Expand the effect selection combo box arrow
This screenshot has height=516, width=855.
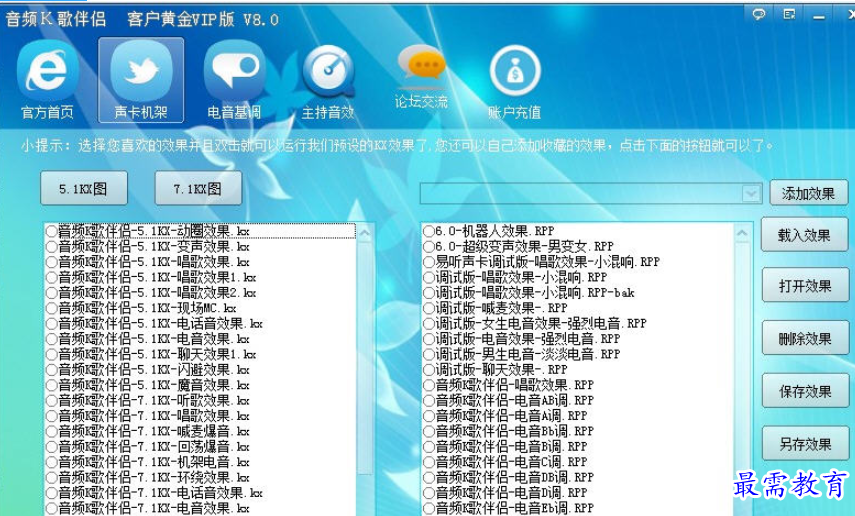[751, 194]
